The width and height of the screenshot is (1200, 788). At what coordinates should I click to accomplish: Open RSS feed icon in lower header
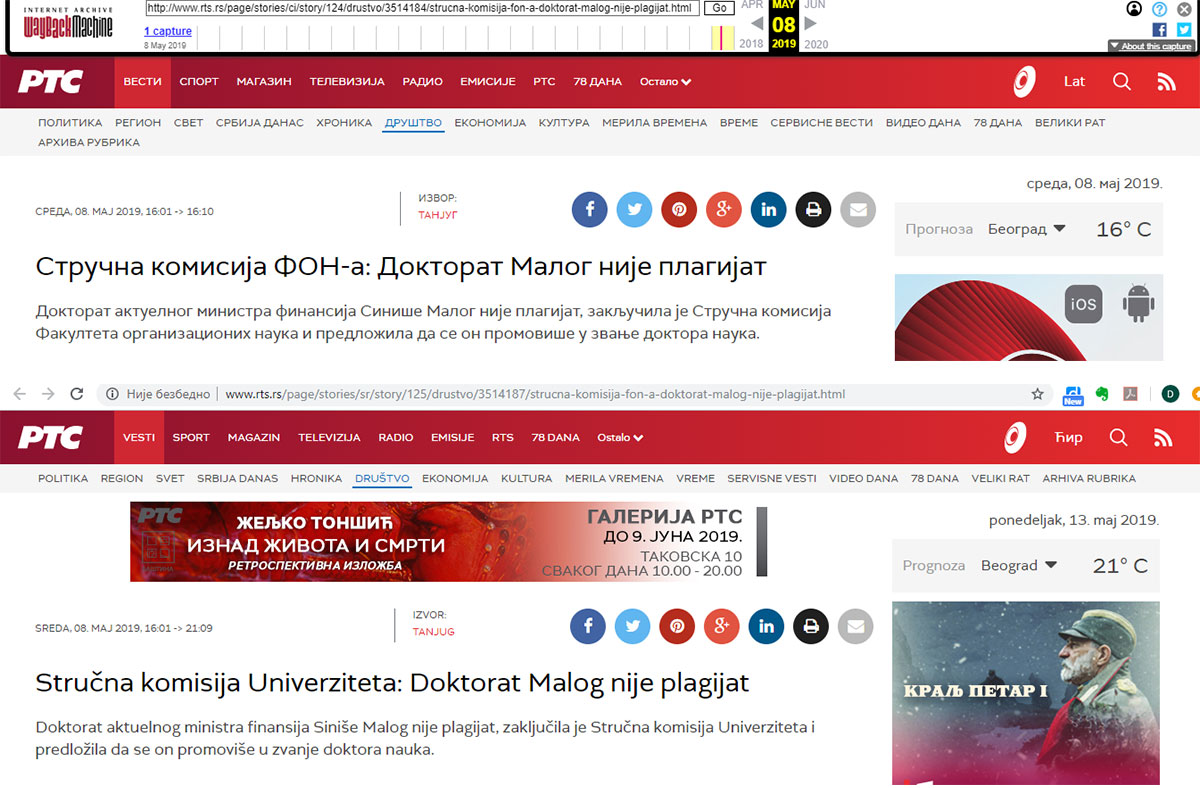[1163, 438]
